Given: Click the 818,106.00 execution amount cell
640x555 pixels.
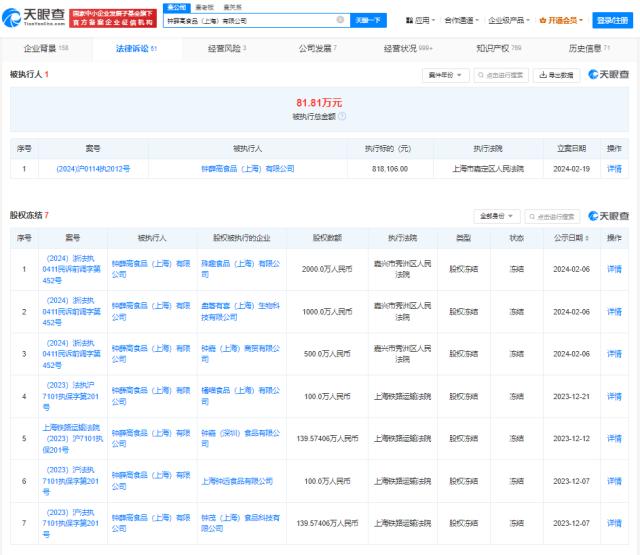Looking at the screenshot, I should pyautogui.click(x=390, y=169).
